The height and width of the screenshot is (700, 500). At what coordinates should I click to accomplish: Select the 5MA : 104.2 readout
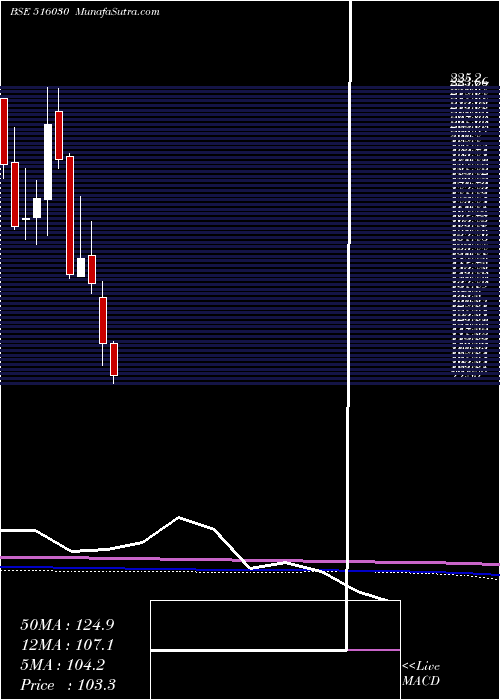62,665
